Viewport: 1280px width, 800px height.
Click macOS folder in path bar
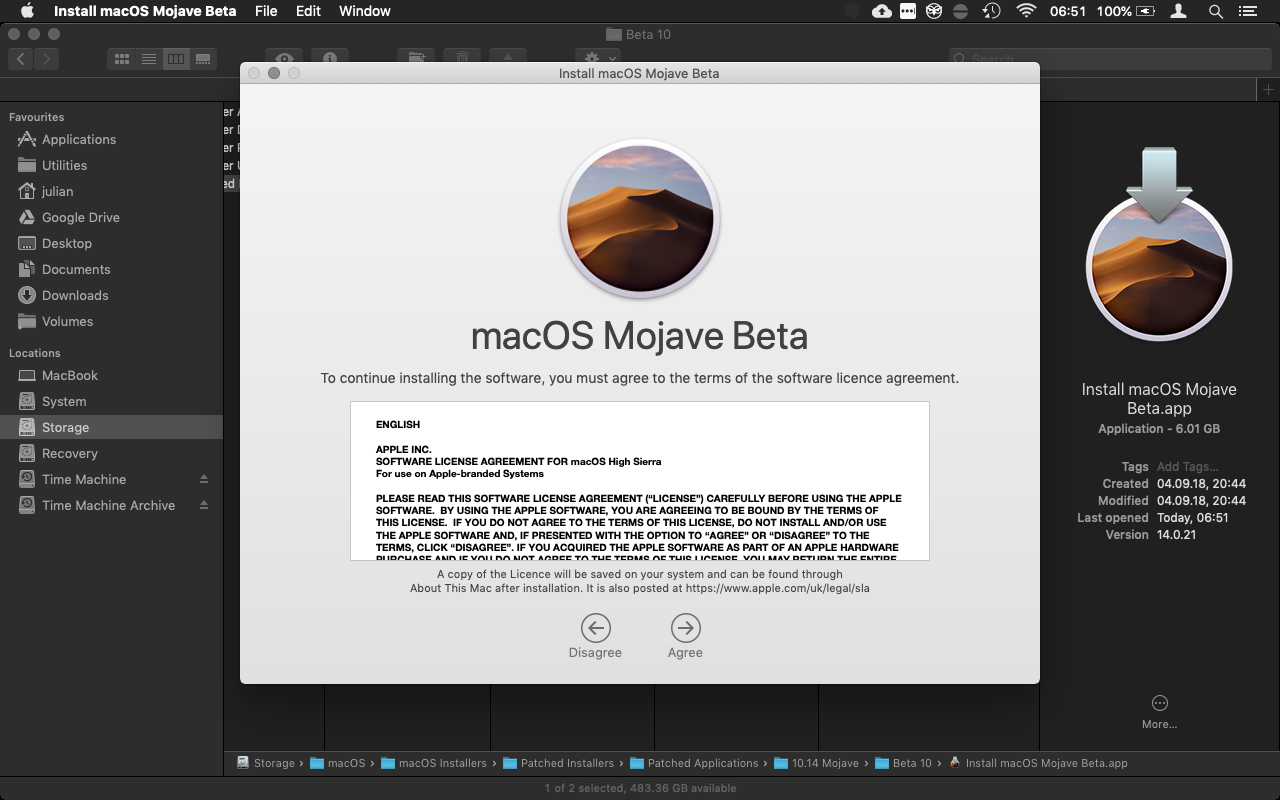tap(338, 763)
